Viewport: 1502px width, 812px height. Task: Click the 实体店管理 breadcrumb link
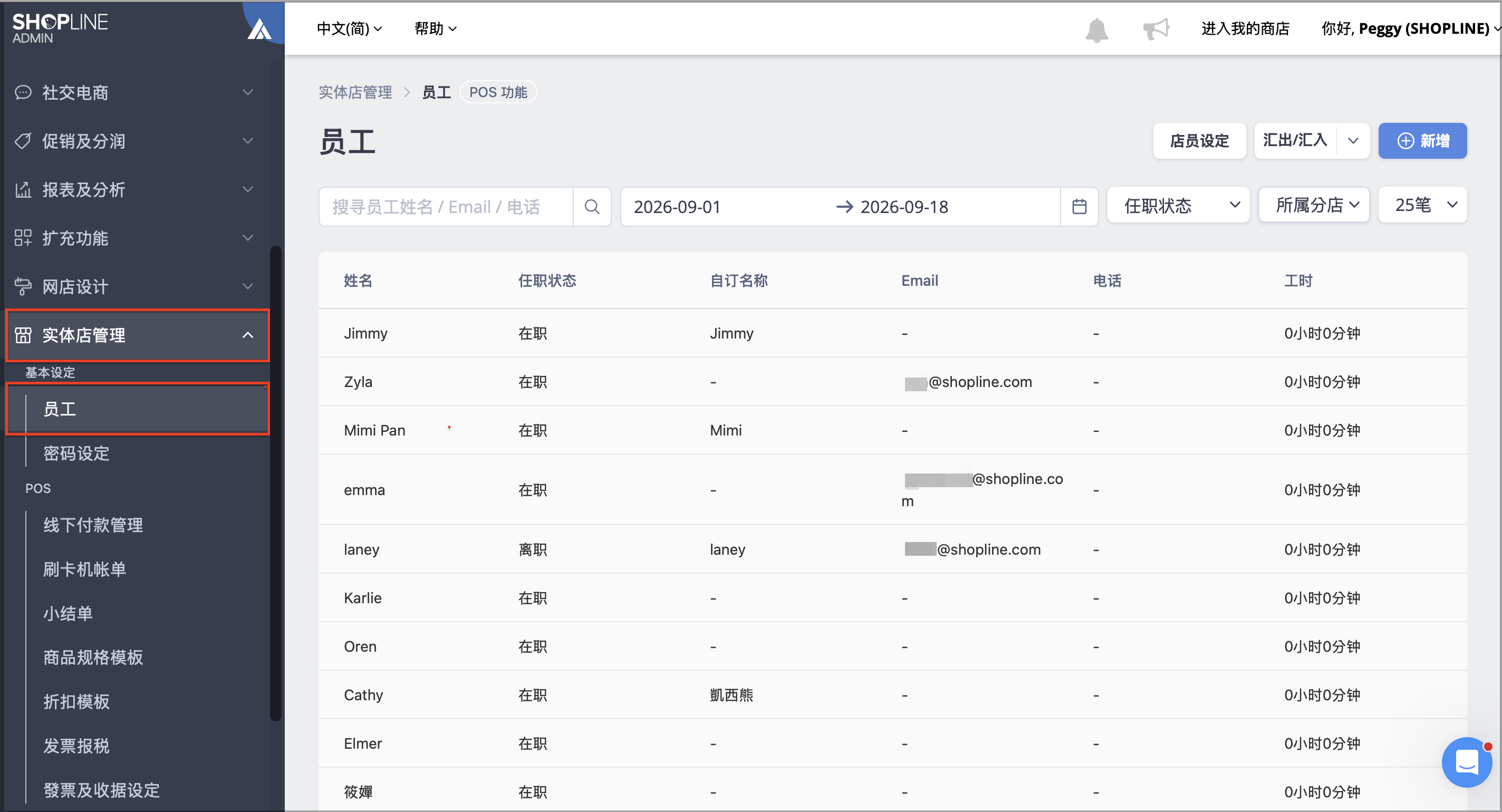tap(355, 92)
